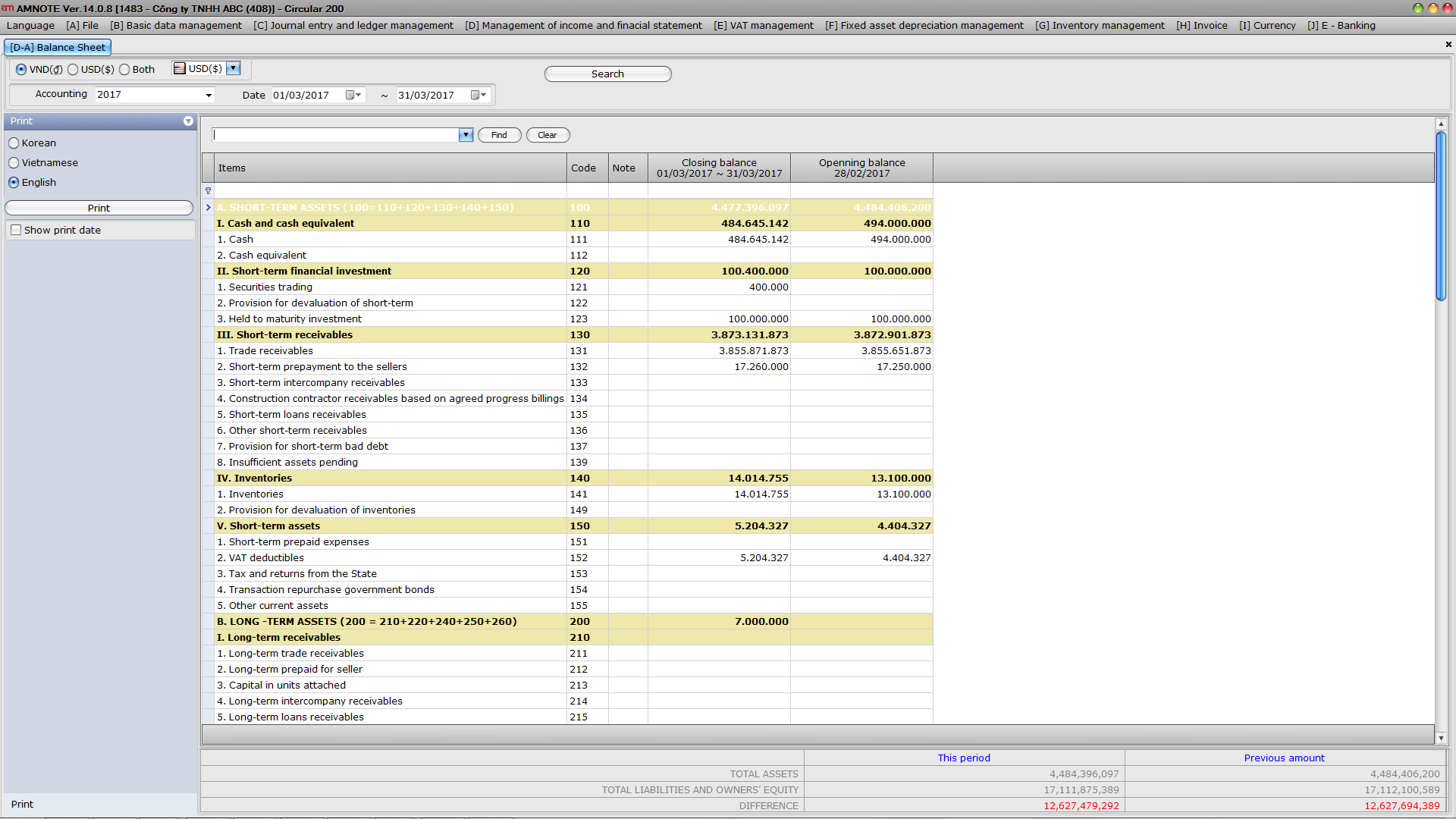This screenshot has width=1456, height=819.
Task: Click the row indicator arrow beside Short-term Assets
Action: click(x=208, y=207)
